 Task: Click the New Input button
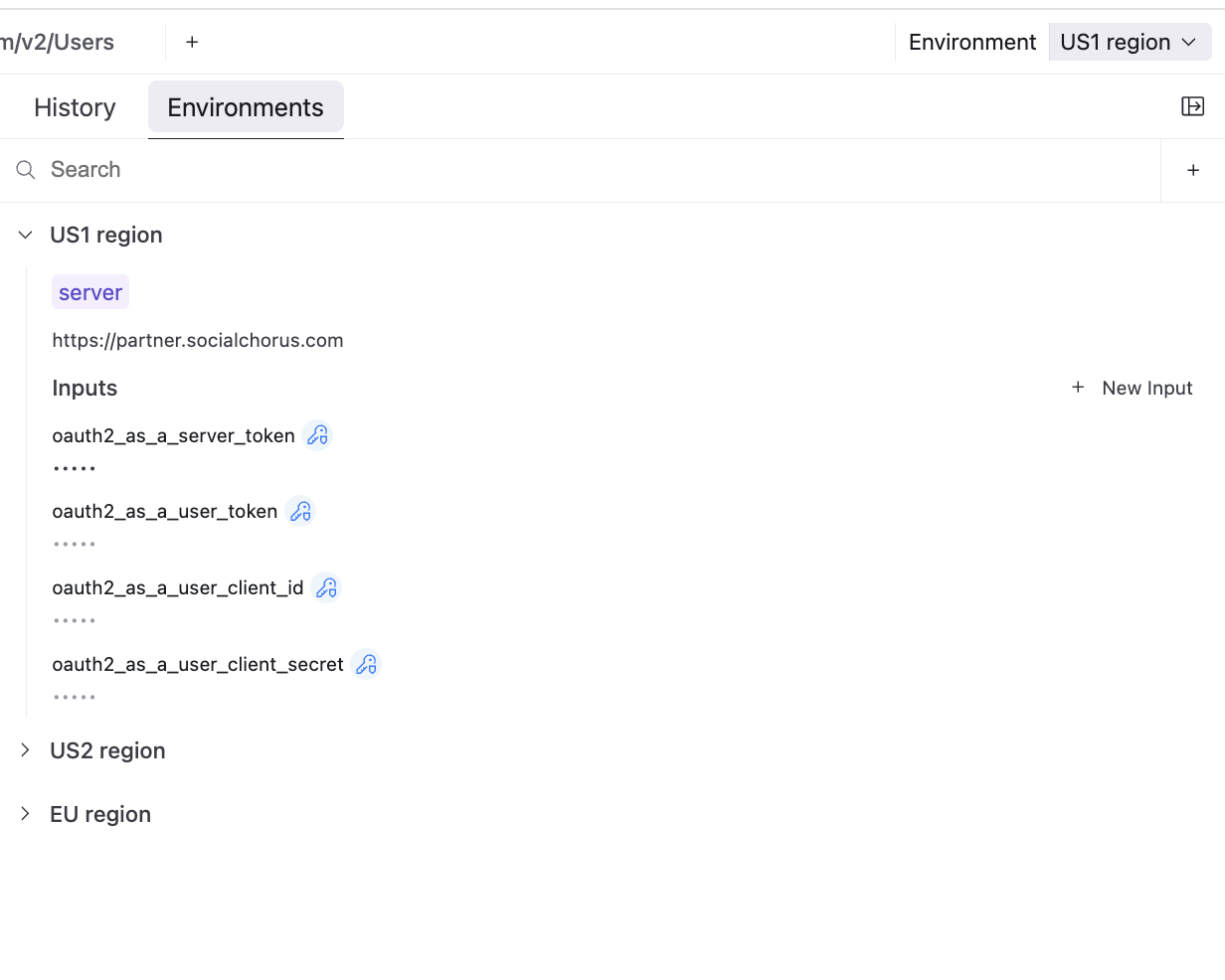[1132, 388]
